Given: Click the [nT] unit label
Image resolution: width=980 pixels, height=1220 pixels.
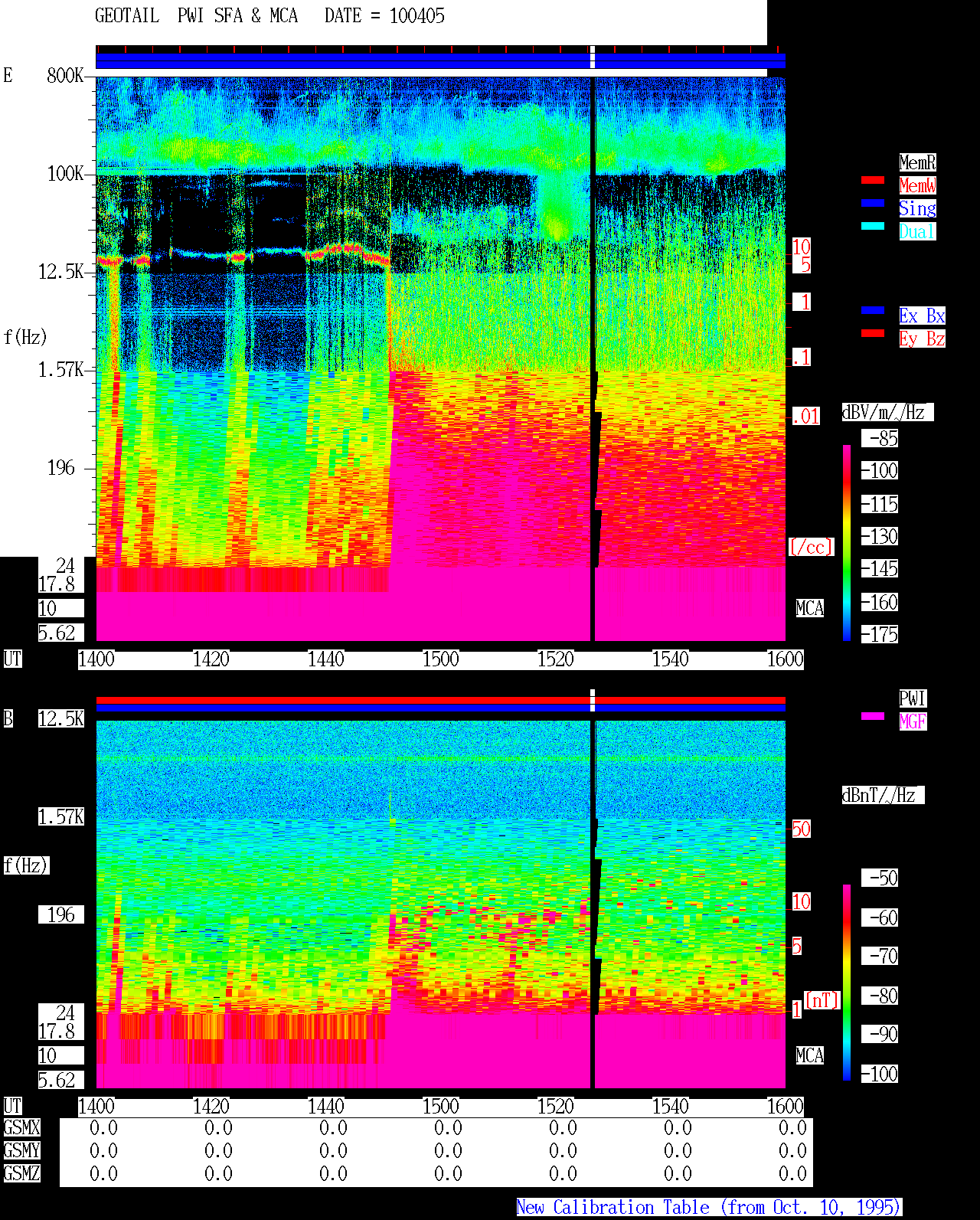Looking at the screenshot, I should tap(822, 1000).
